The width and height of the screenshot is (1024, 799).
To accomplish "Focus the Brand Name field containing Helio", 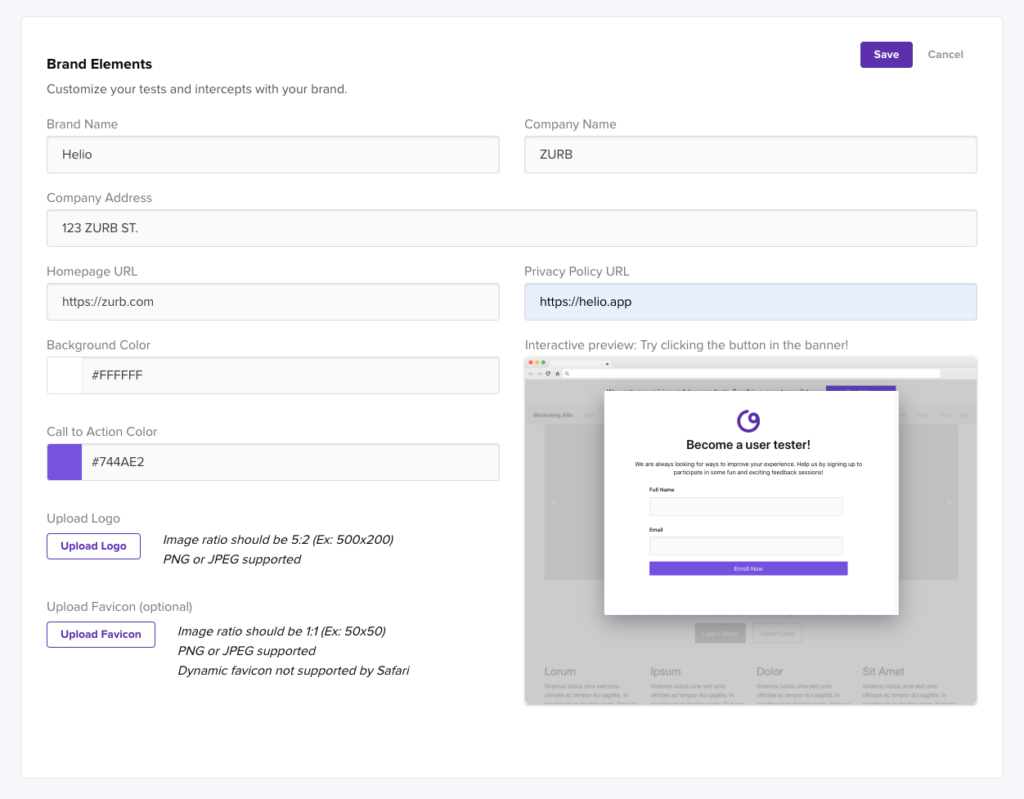I will coord(273,155).
